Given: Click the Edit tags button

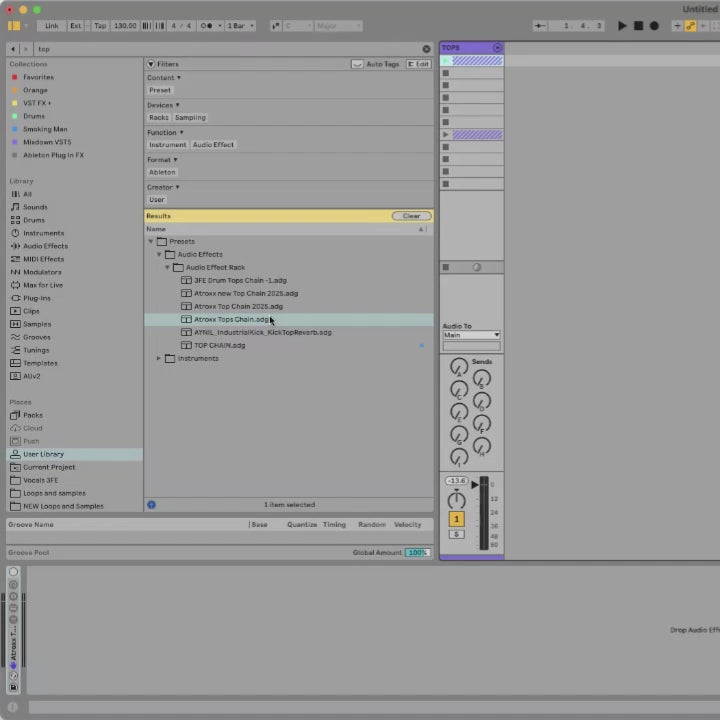Looking at the screenshot, I should (x=418, y=64).
